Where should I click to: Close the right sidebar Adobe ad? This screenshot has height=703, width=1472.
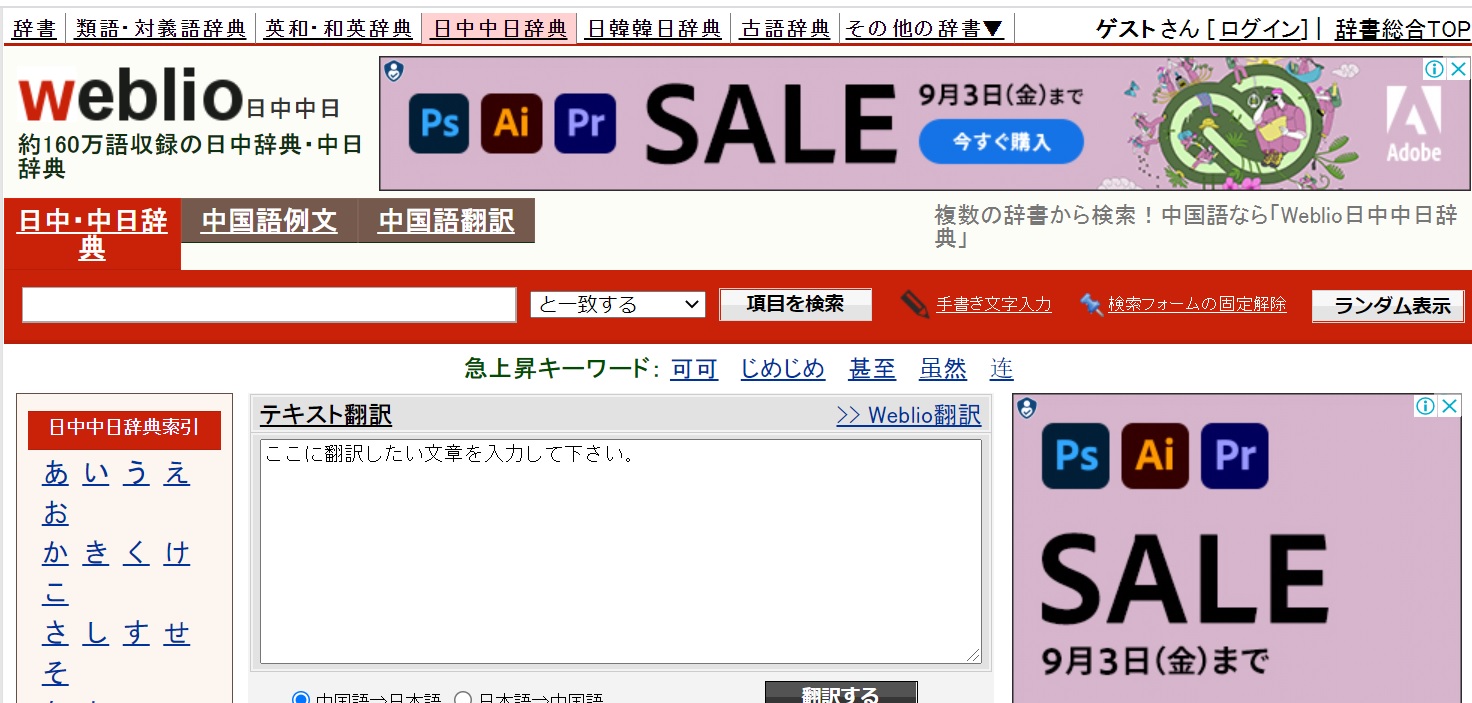1449,406
